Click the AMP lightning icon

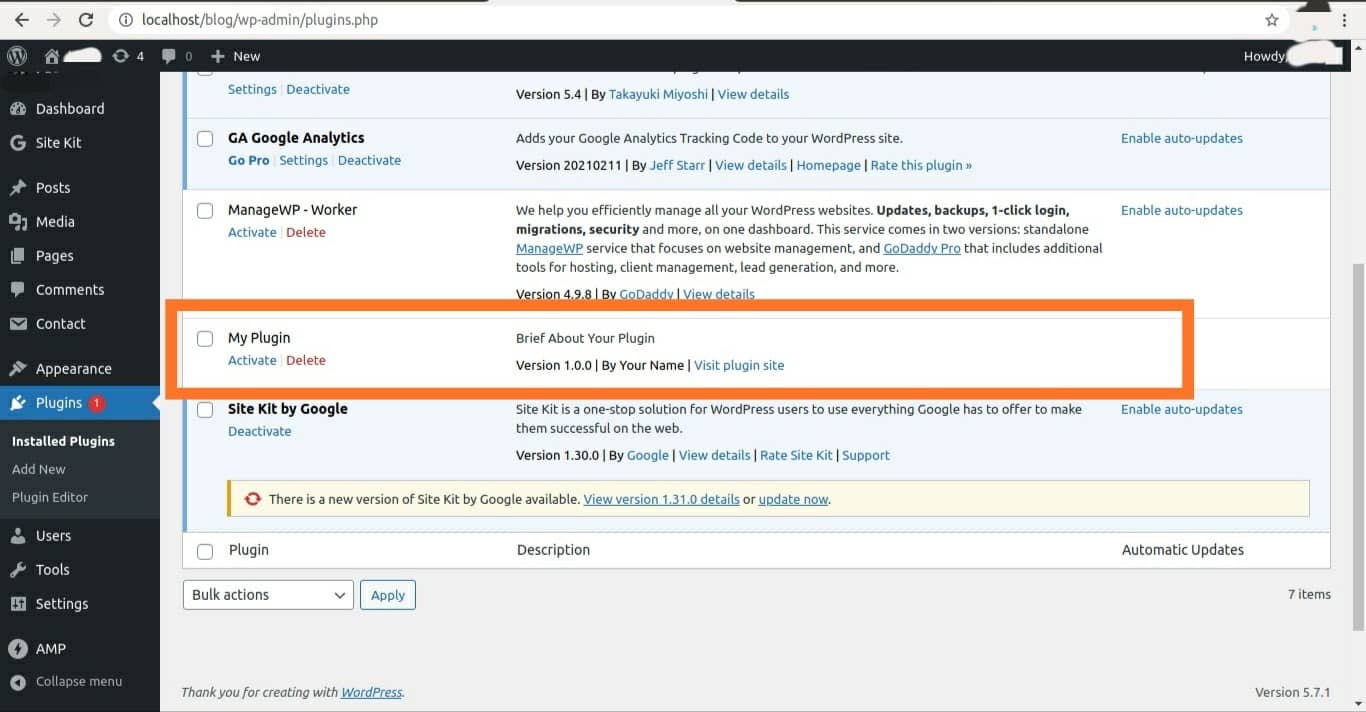pyautogui.click(x=18, y=649)
